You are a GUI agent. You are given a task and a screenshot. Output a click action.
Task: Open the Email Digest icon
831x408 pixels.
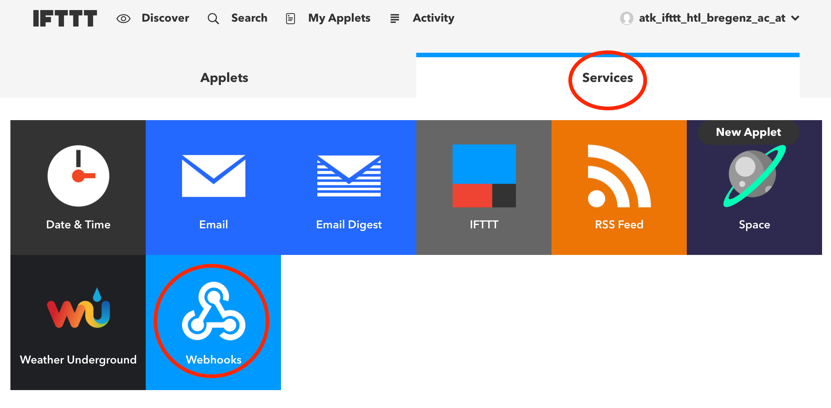point(349,176)
